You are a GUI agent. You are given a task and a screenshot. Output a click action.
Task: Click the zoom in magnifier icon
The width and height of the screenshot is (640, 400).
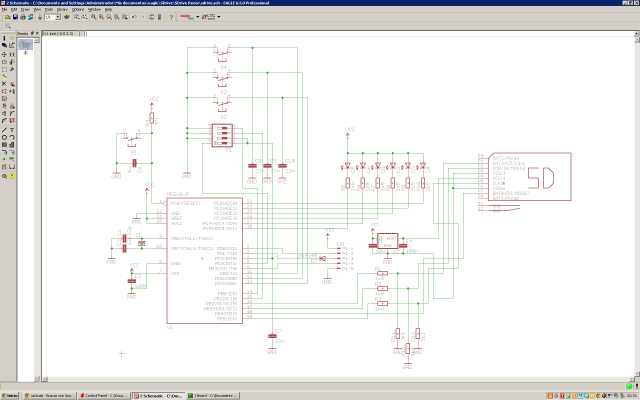click(x=101, y=17)
